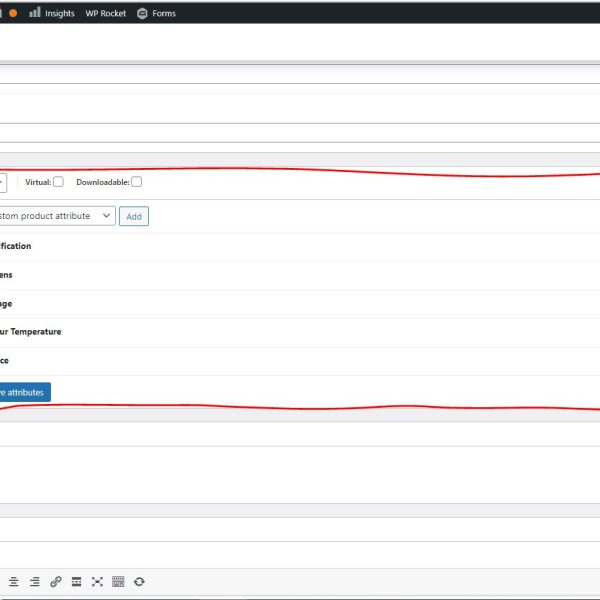
Task: Open the WP Rocket admin bar menu
Action: point(105,13)
